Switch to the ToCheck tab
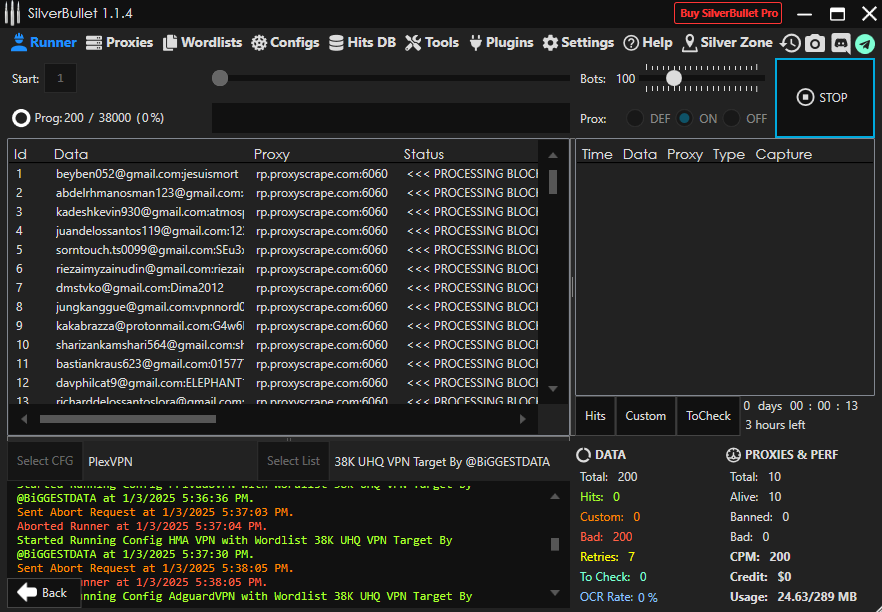 [708, 416]
